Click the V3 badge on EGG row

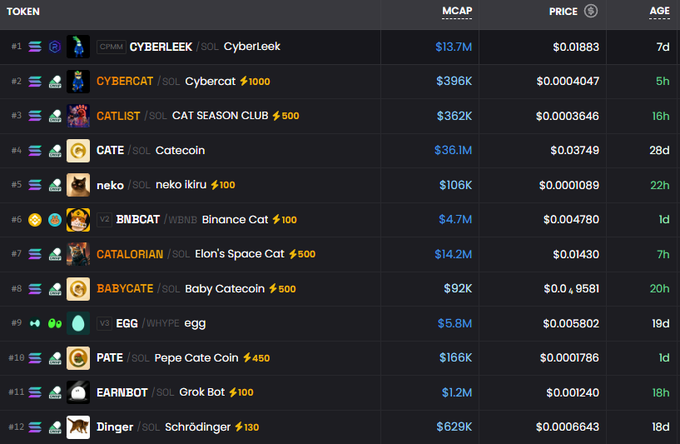coord(104,323)
